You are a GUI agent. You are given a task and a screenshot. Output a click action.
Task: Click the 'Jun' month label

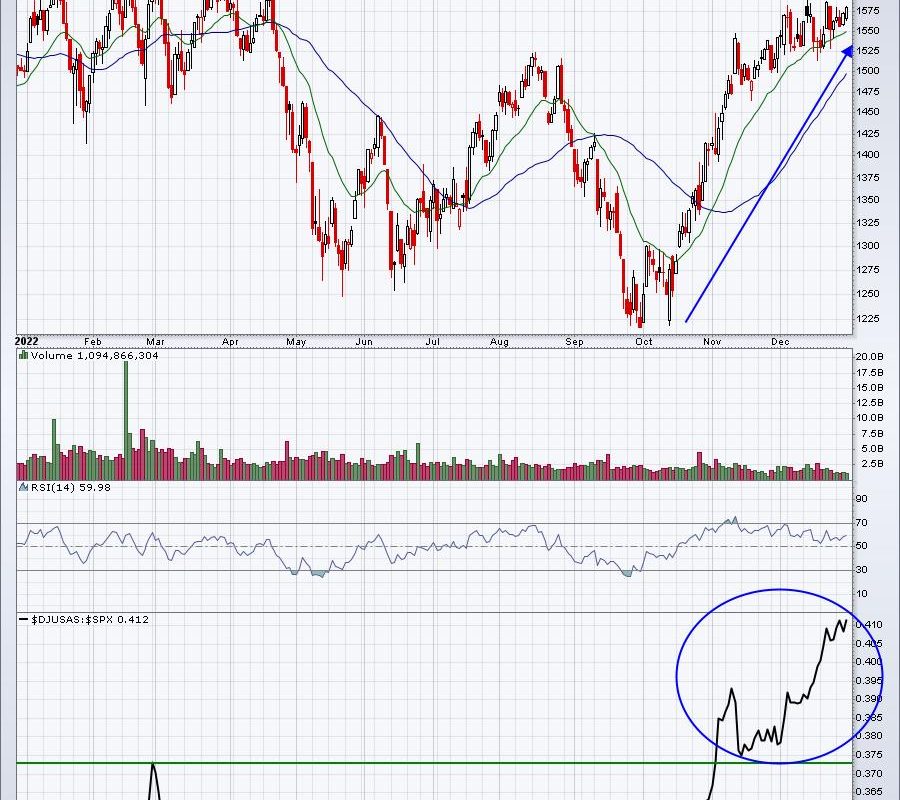tap(364, 341)
